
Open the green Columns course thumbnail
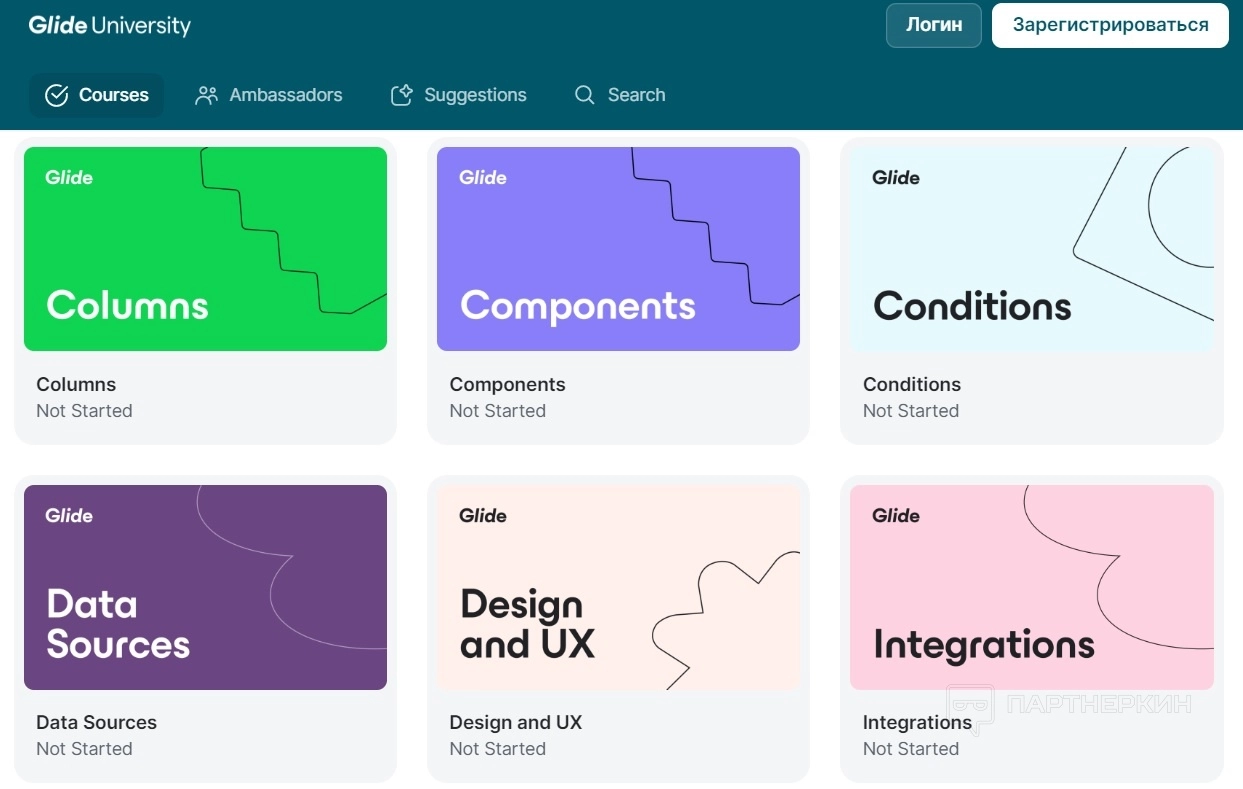[x=205, y=249]
